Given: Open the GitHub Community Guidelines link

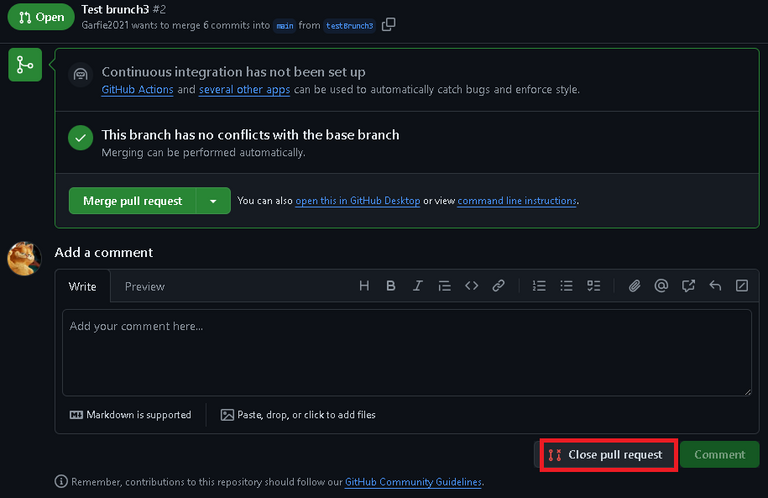Looking at the screenshot, I should click(413, 482).
